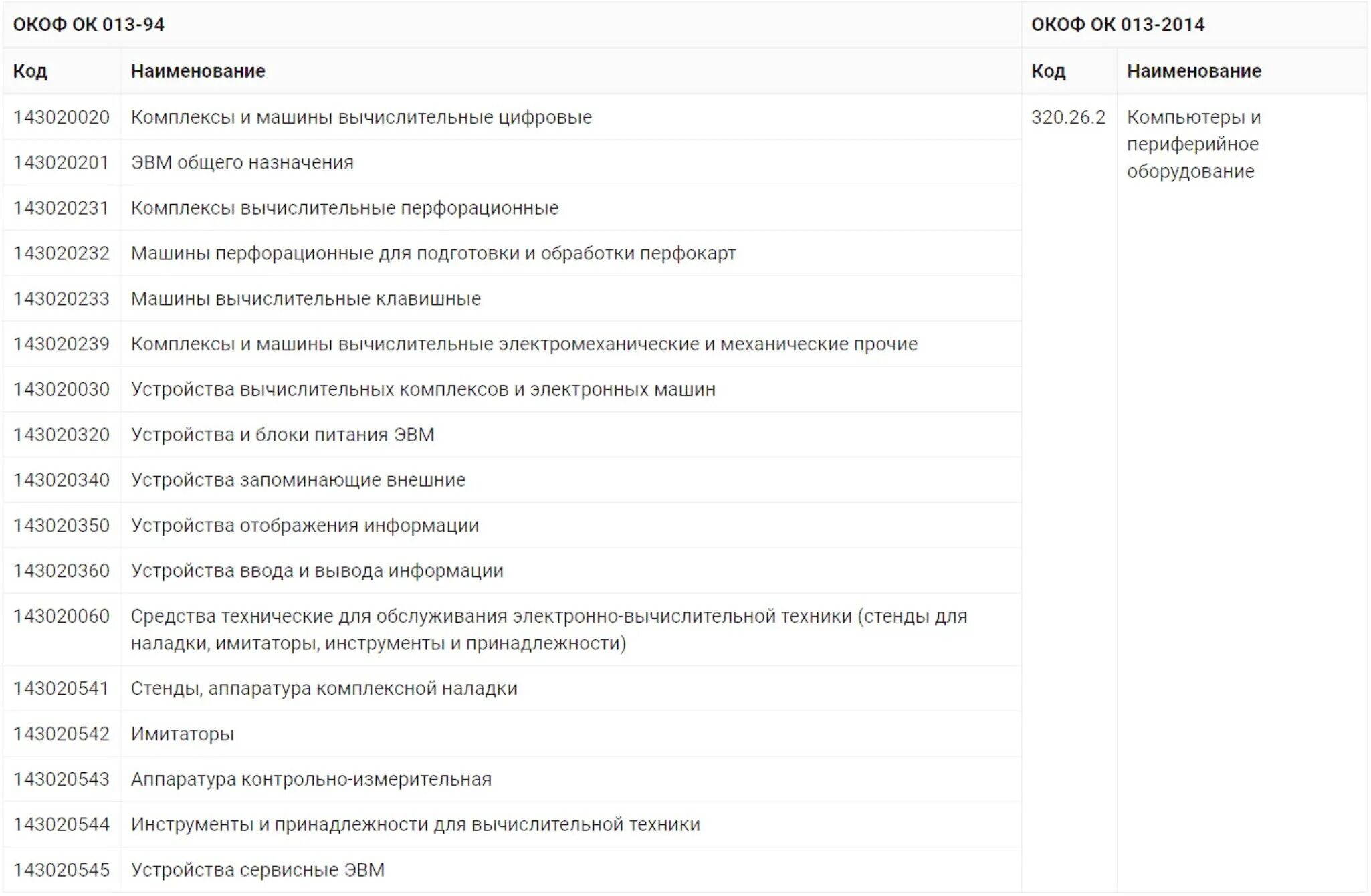Image resolution: width=1371 pixels, height=896 pixels.
Task: Select code 143020231 cell
Action: click(x=62, y=208)
